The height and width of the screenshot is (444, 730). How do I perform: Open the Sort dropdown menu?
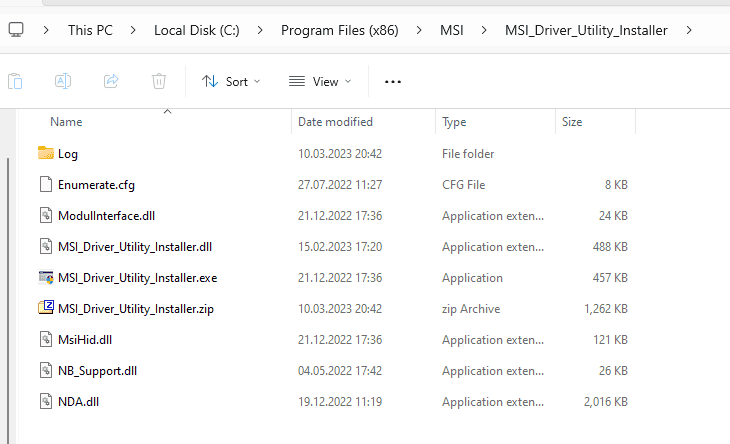[231, 82]
